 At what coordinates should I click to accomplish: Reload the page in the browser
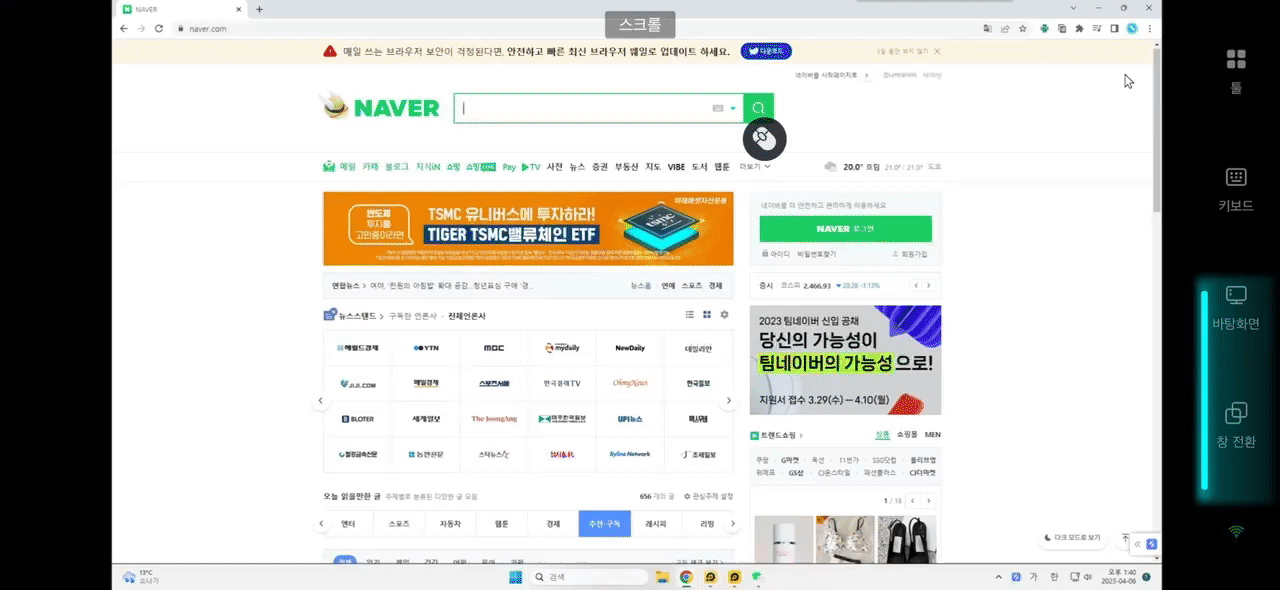click(x=160, y=29)
